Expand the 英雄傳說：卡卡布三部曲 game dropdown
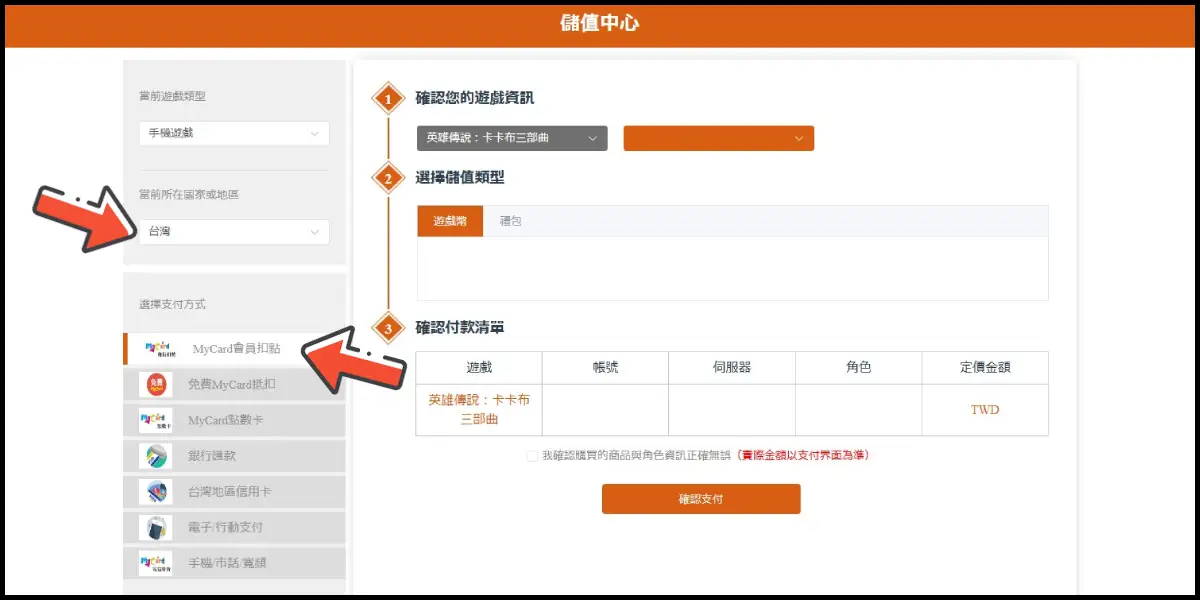Screen dimensions: 1200x600 (512, 138)
